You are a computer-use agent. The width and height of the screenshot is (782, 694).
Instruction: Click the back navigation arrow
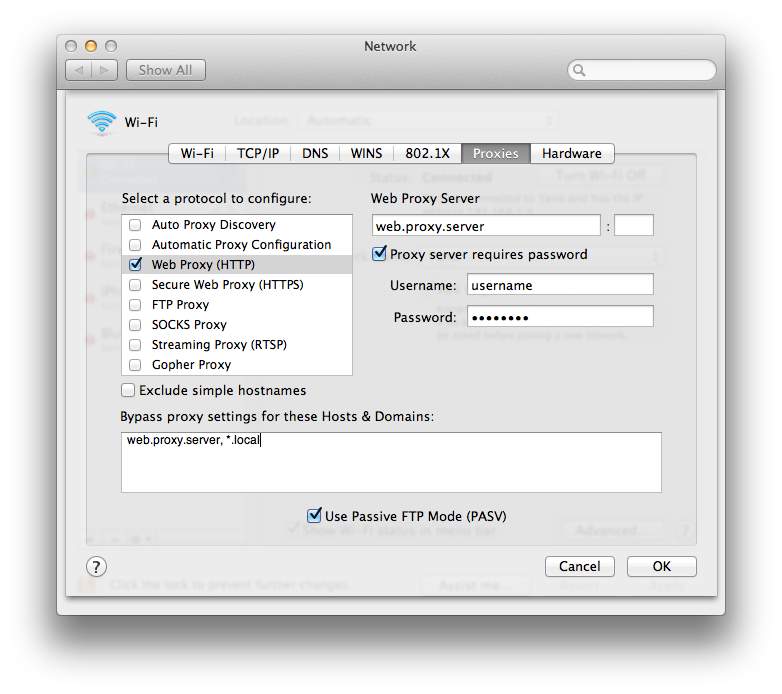79,70
